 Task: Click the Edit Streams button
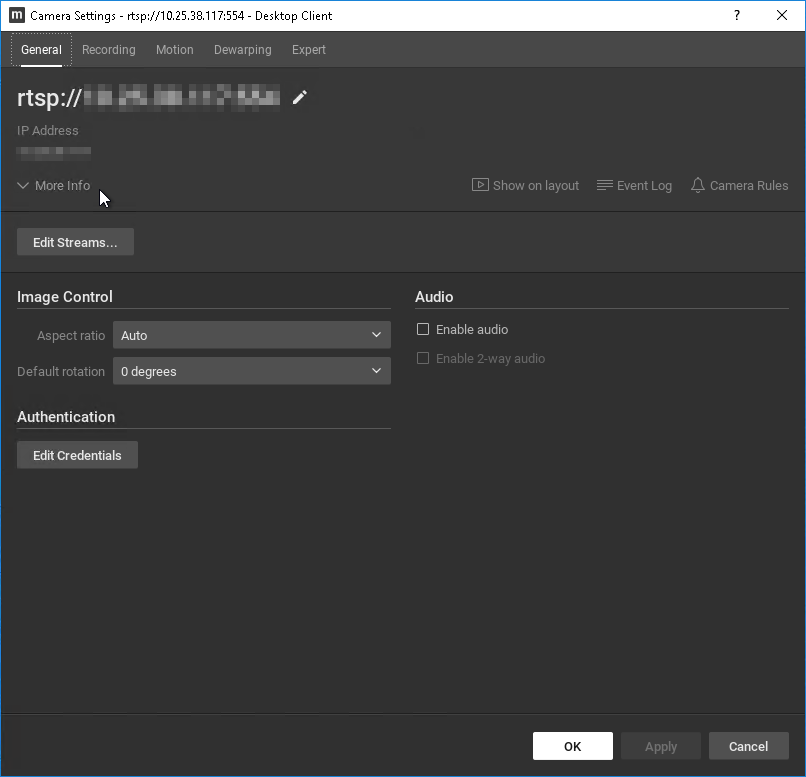click(x=75, y=242)
